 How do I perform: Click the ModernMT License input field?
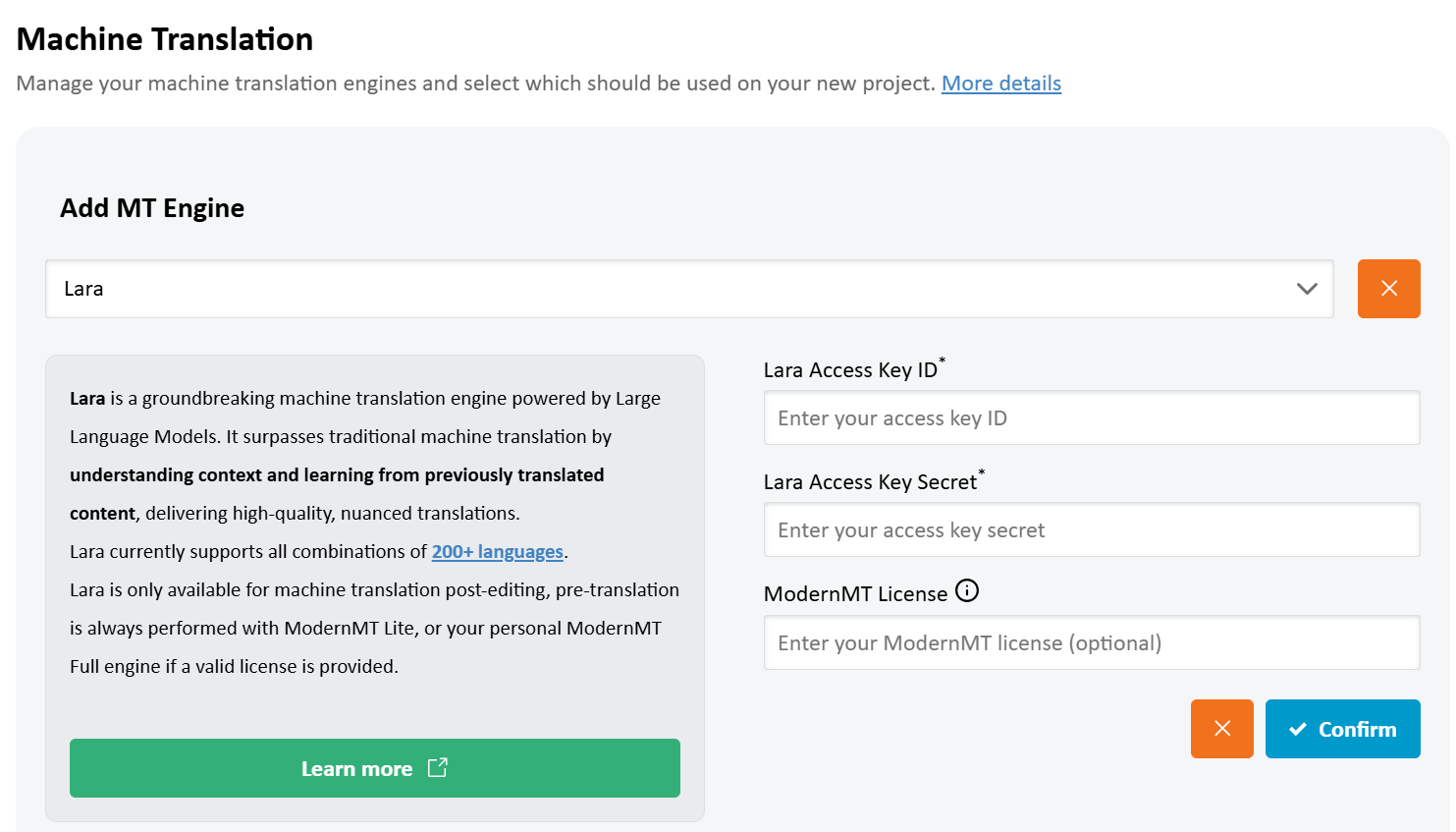coord(1092,642)
